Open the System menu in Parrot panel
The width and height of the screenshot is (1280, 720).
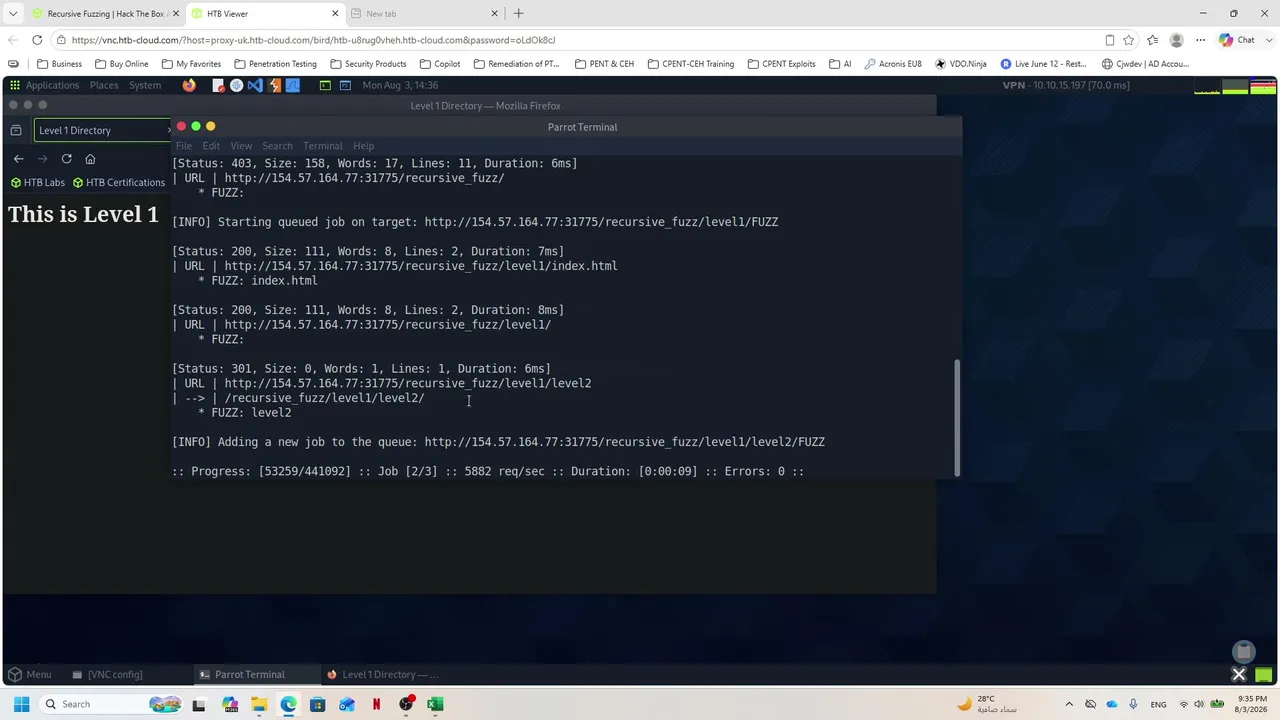[145, 85]
